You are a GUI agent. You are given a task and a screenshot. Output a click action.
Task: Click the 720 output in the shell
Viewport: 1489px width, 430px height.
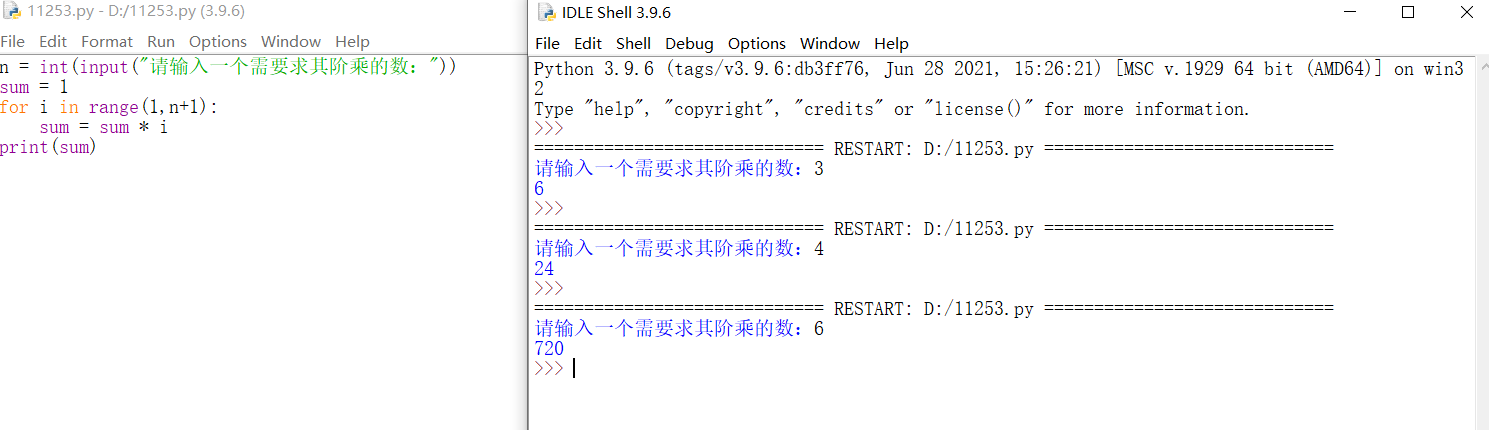click(549, 349)
